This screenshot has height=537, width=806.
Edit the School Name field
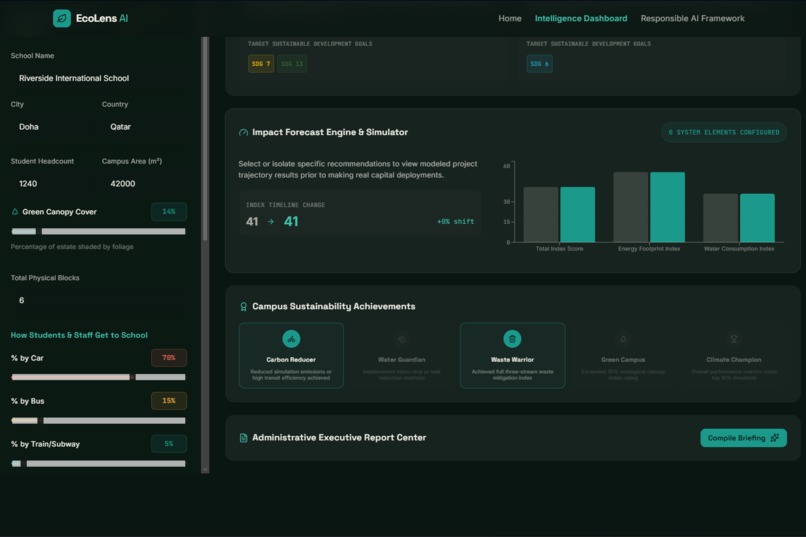99,78
